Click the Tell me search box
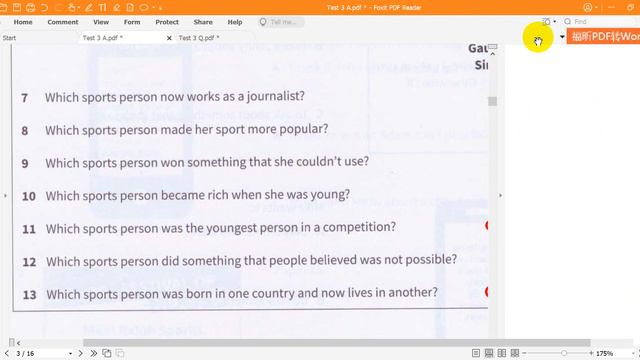 tap(281, 22)
